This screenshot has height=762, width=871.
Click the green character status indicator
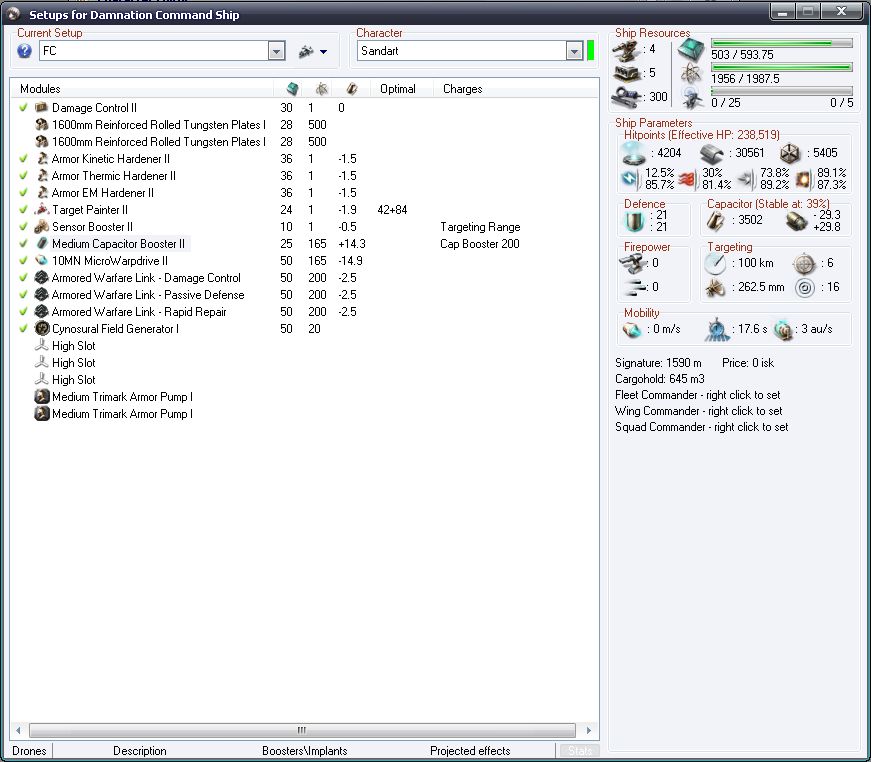coord(590,51)
